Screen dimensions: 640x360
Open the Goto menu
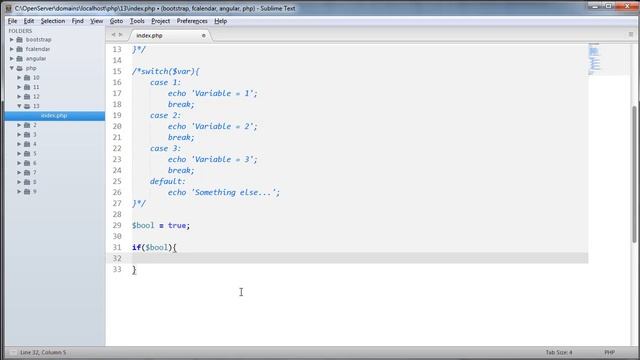pos(116,21)
